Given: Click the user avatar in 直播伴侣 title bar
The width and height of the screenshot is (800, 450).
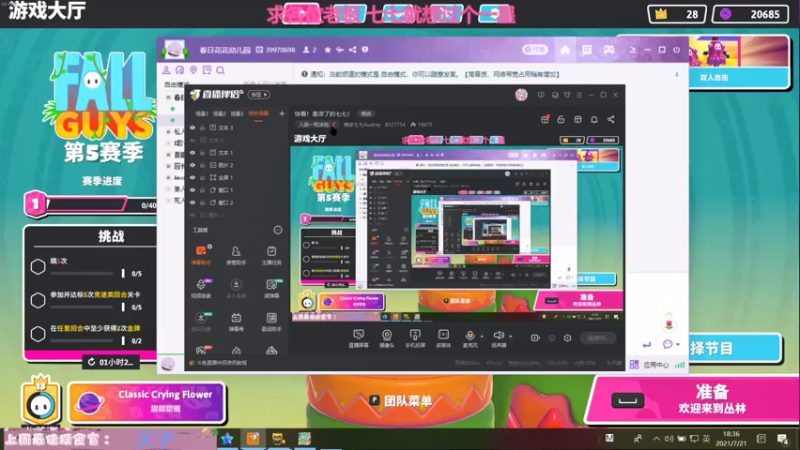Looking at the screenshot, I should [521, 95].
